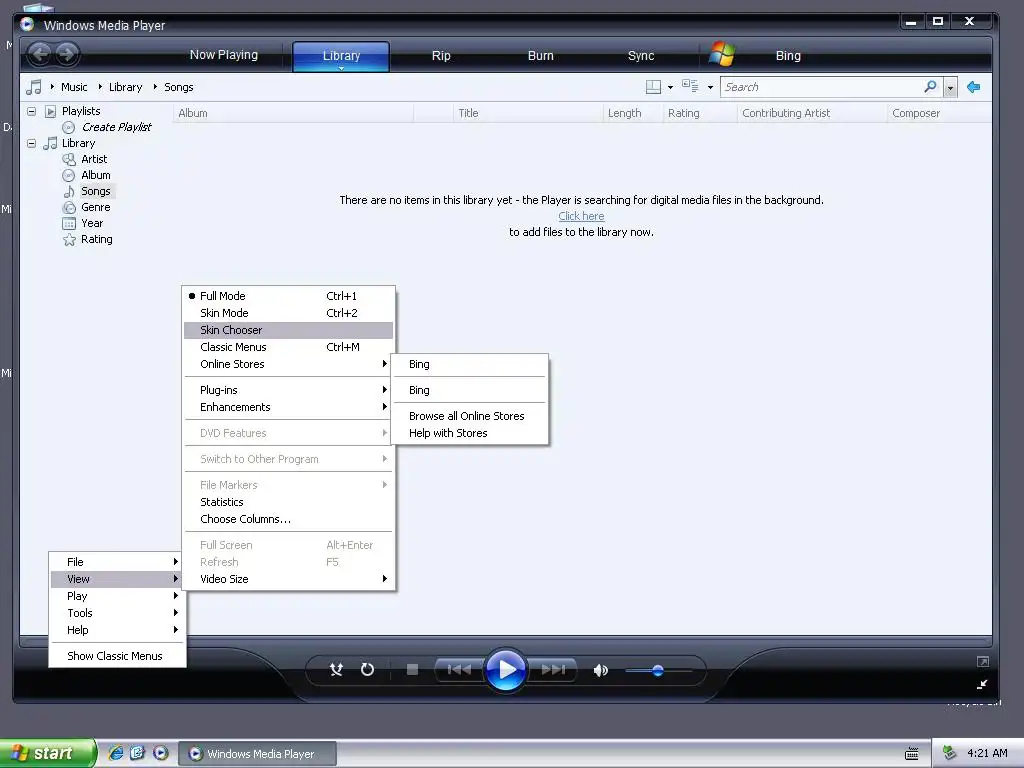
Task: Open Statistics from View menu
Action: click(289, 502)
